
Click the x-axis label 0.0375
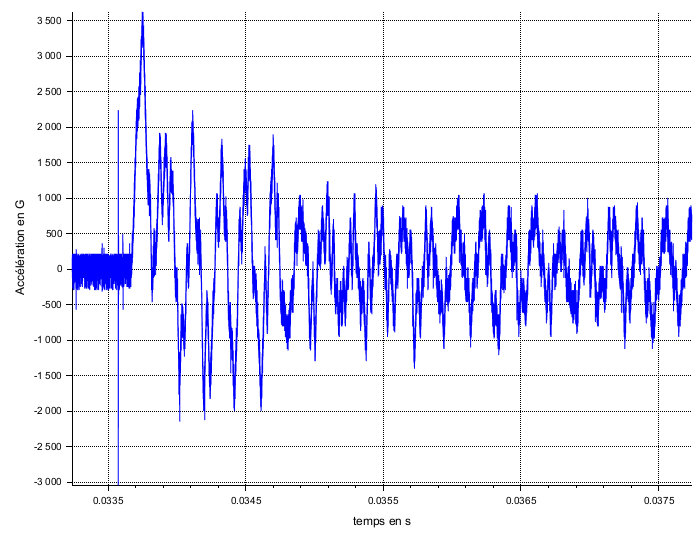point(659,501)
